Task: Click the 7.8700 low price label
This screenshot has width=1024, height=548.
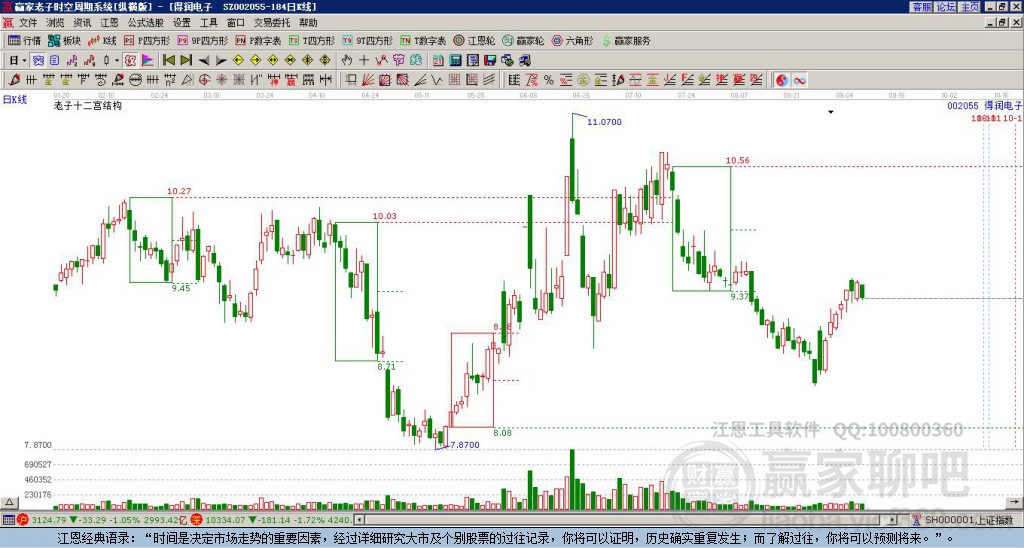Action: point(465,445)
